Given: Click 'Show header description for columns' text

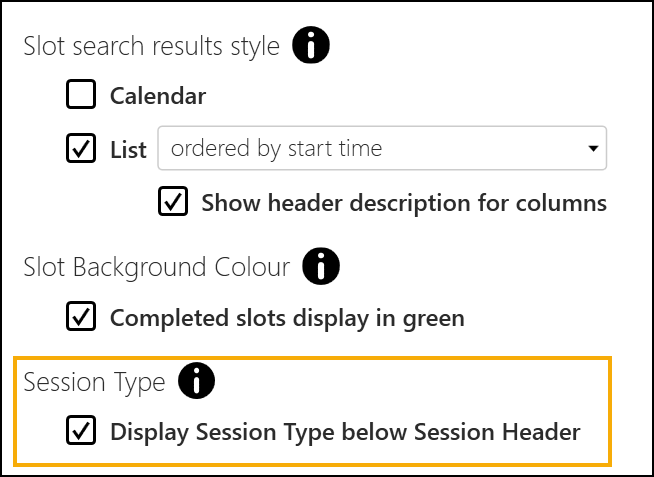Looking at the screenshot, I should (404, 203).
